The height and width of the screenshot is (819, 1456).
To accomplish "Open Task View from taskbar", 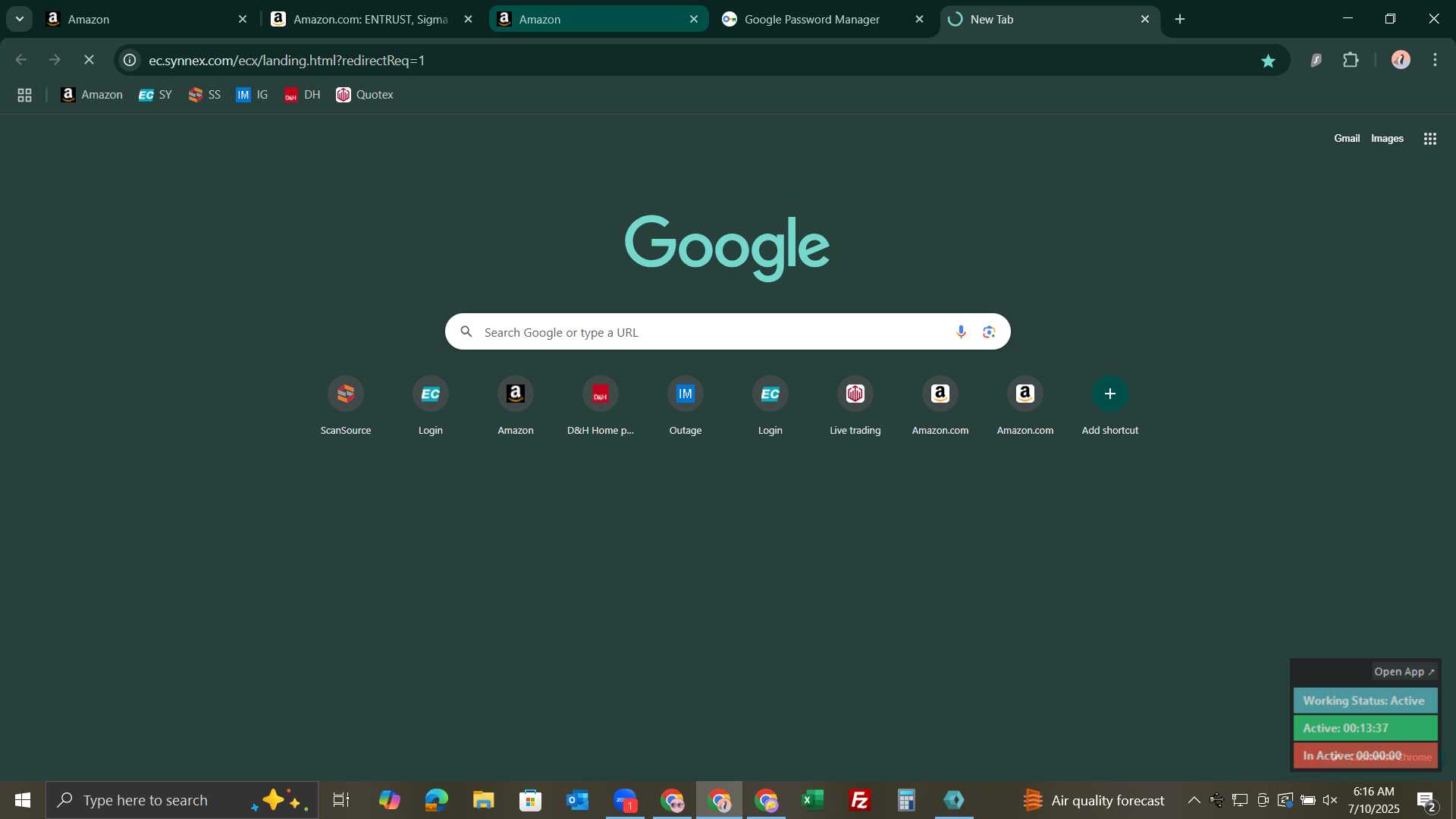I will coord(341,800).
